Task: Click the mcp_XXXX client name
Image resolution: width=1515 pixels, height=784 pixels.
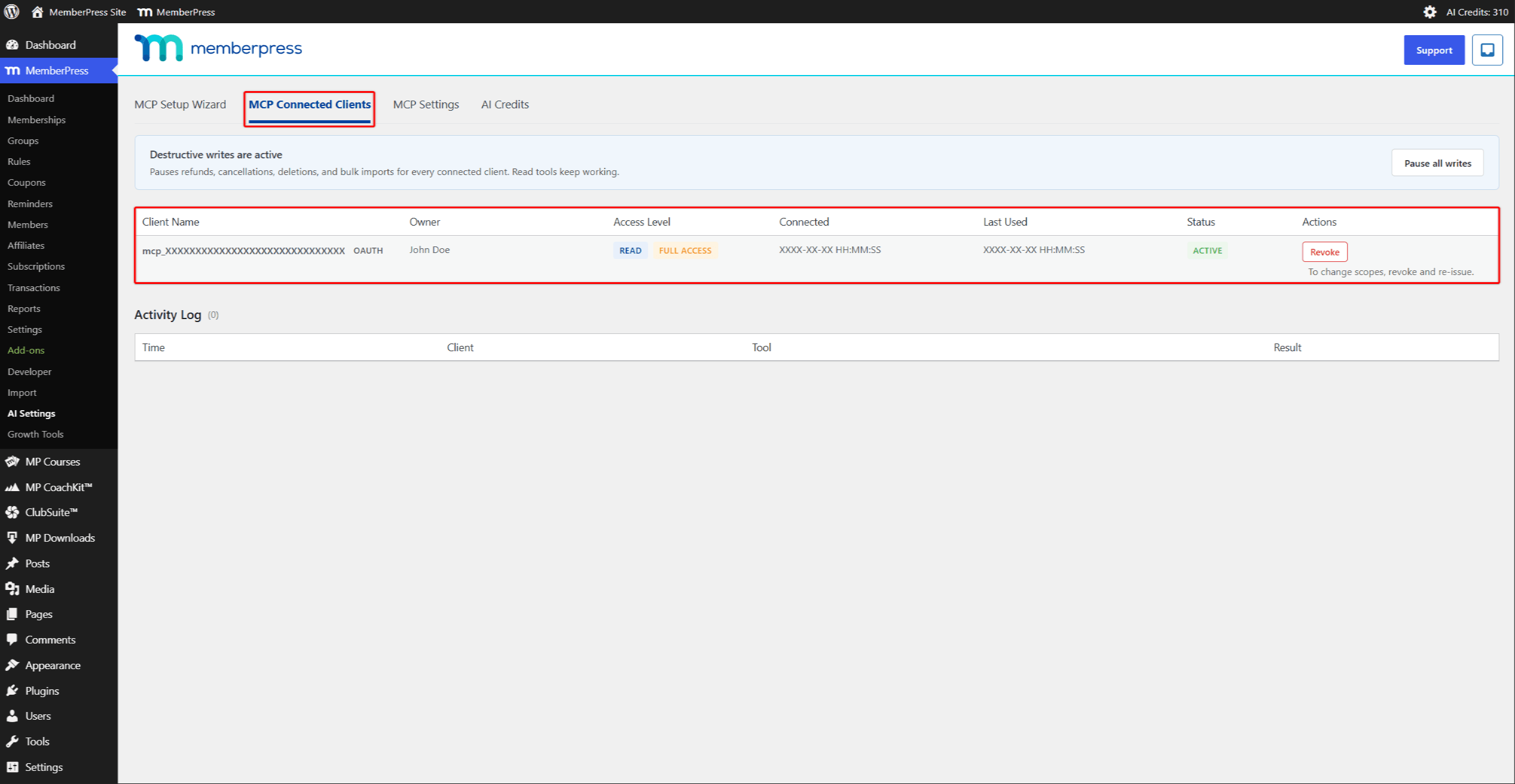Action: click(243, 251)
